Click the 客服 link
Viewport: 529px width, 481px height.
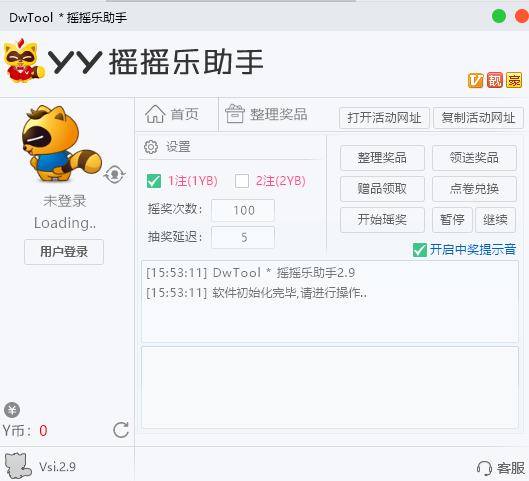(510, 468)
